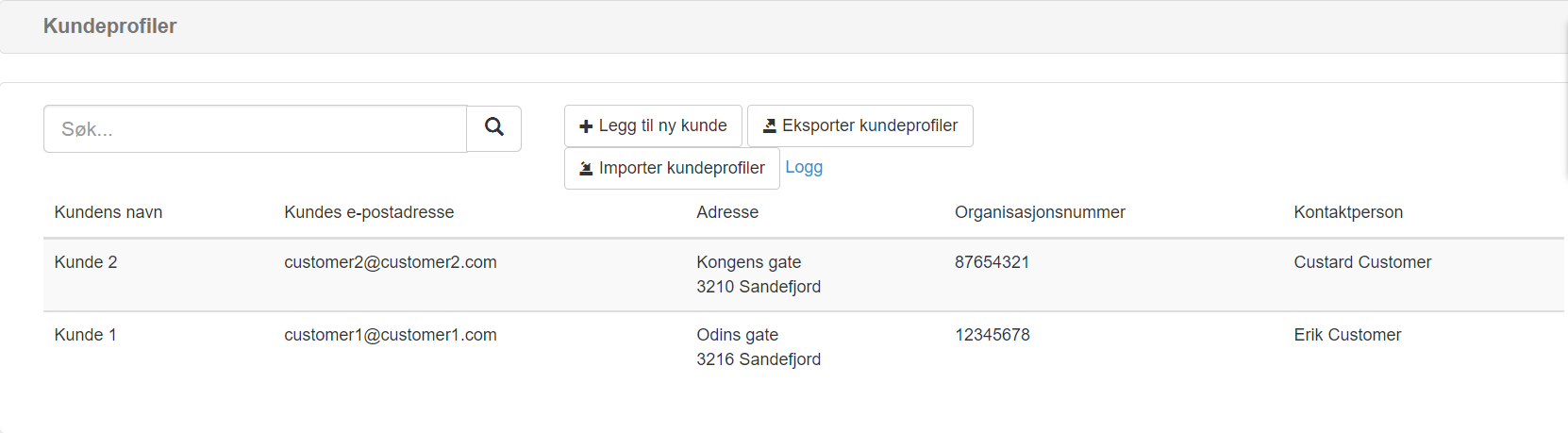Click the Kundens navn column header

[x=108, y=212]
